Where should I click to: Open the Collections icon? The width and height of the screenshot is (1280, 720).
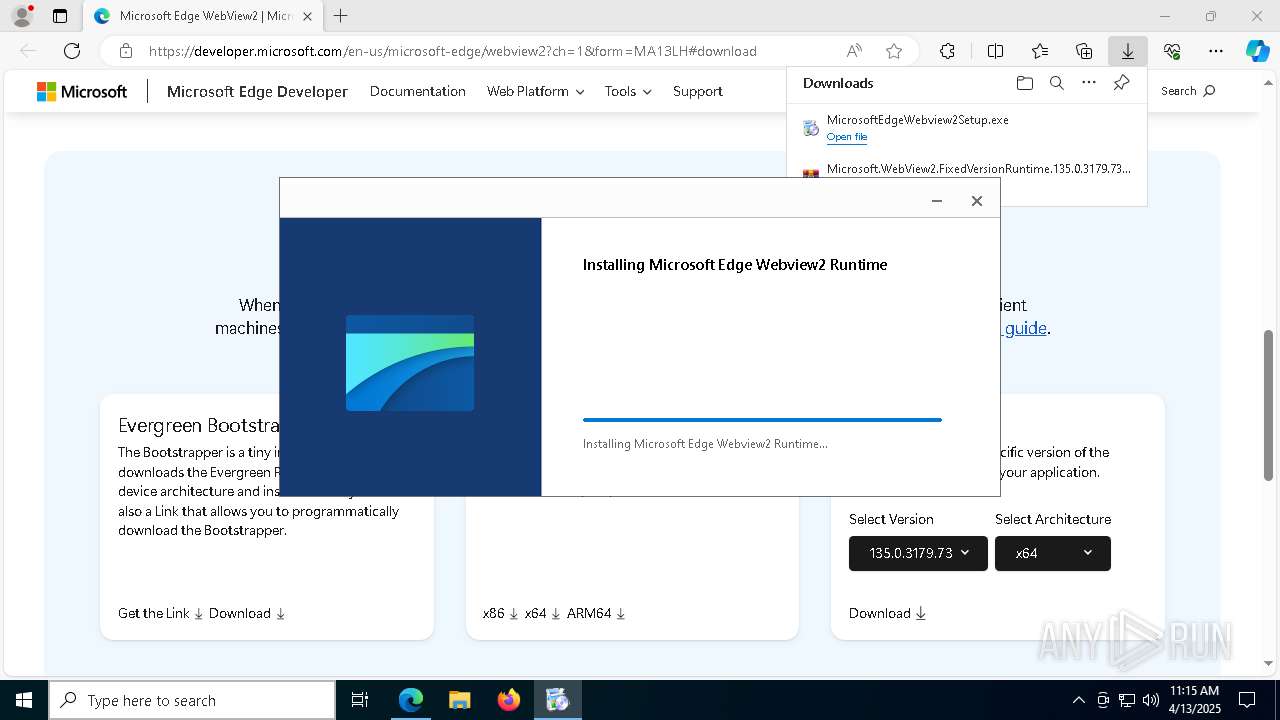coord(1084,51)
